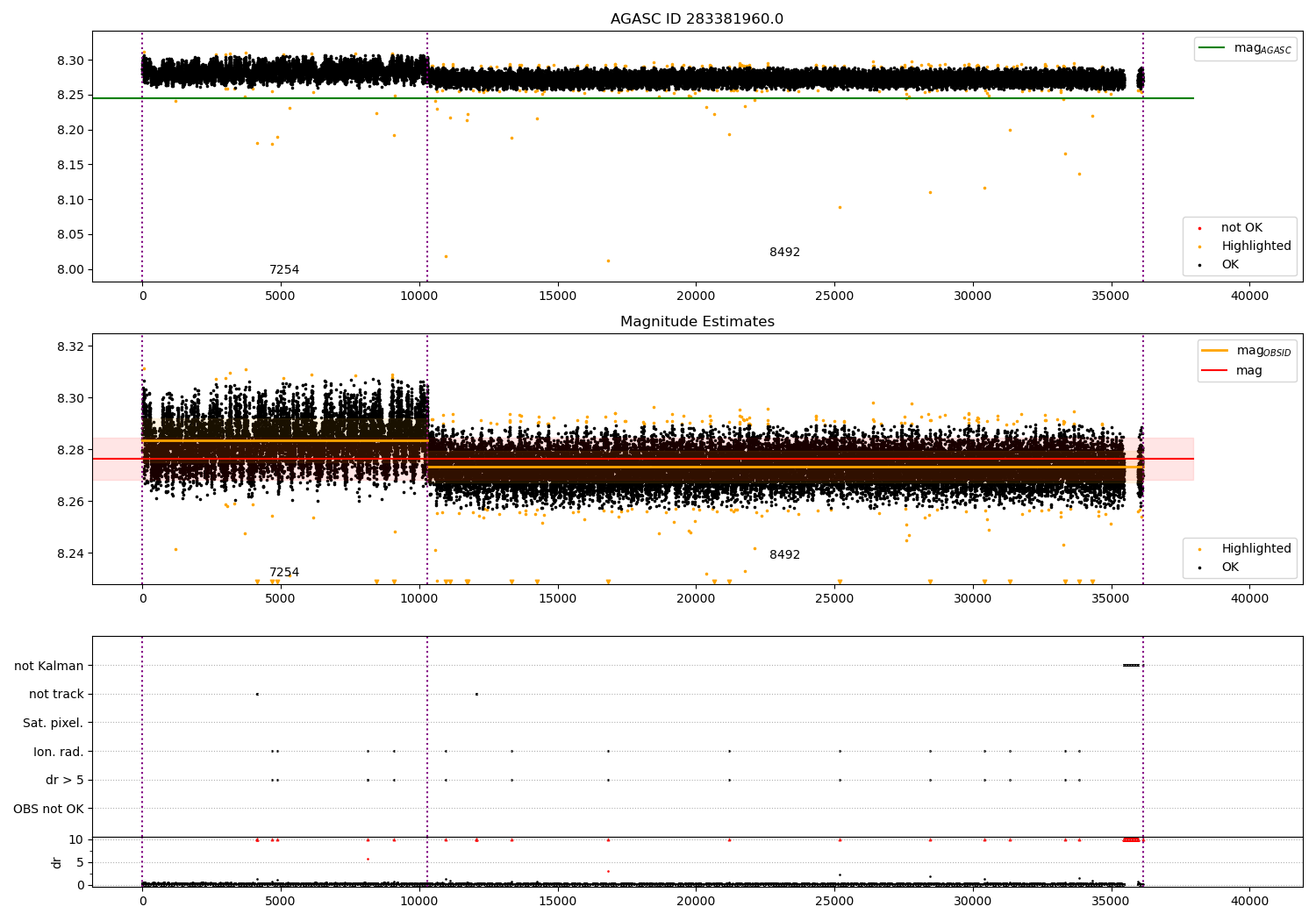Click the "8.00" y-axis tick

click(x=71, y=270)
